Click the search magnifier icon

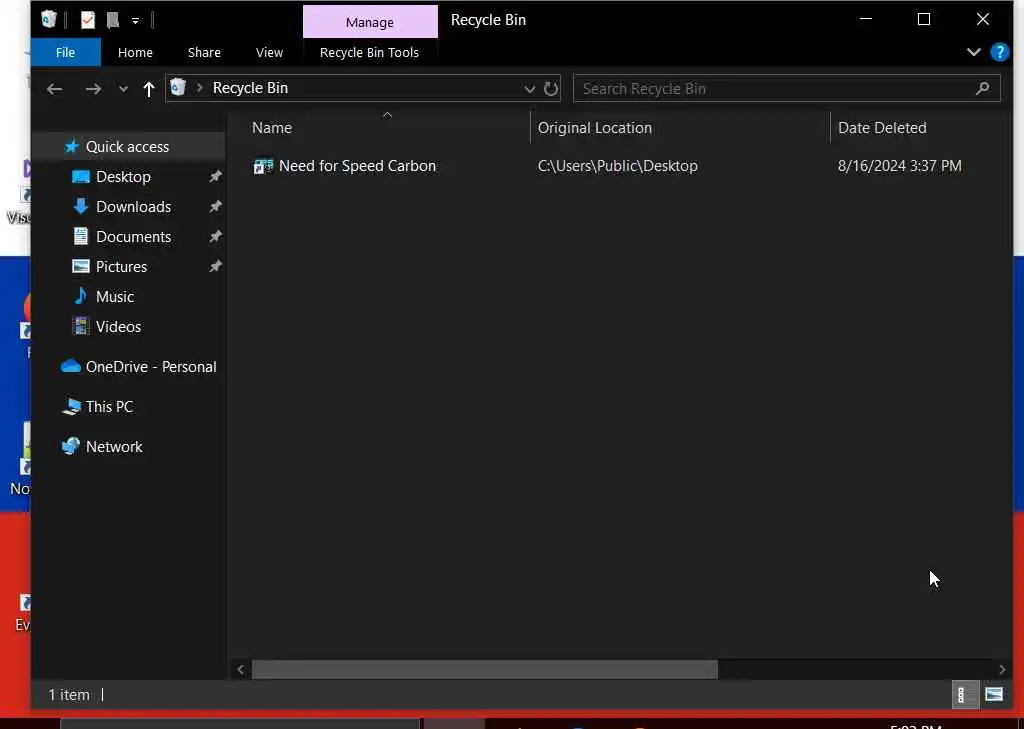[x=982, y=88]
